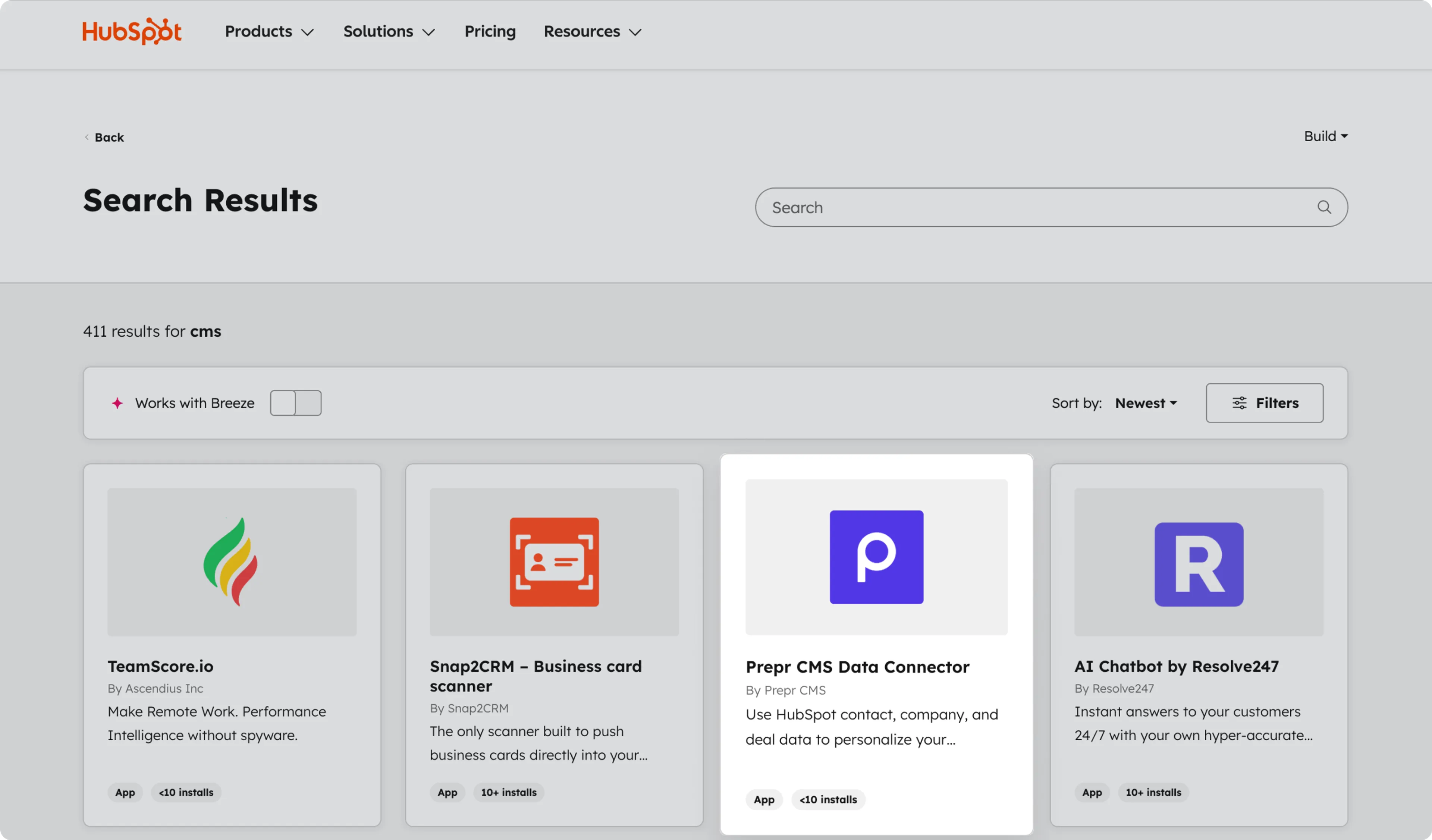
Task: Select the <10 installs badge under Prepr CMS
Action: coord(828,799)
